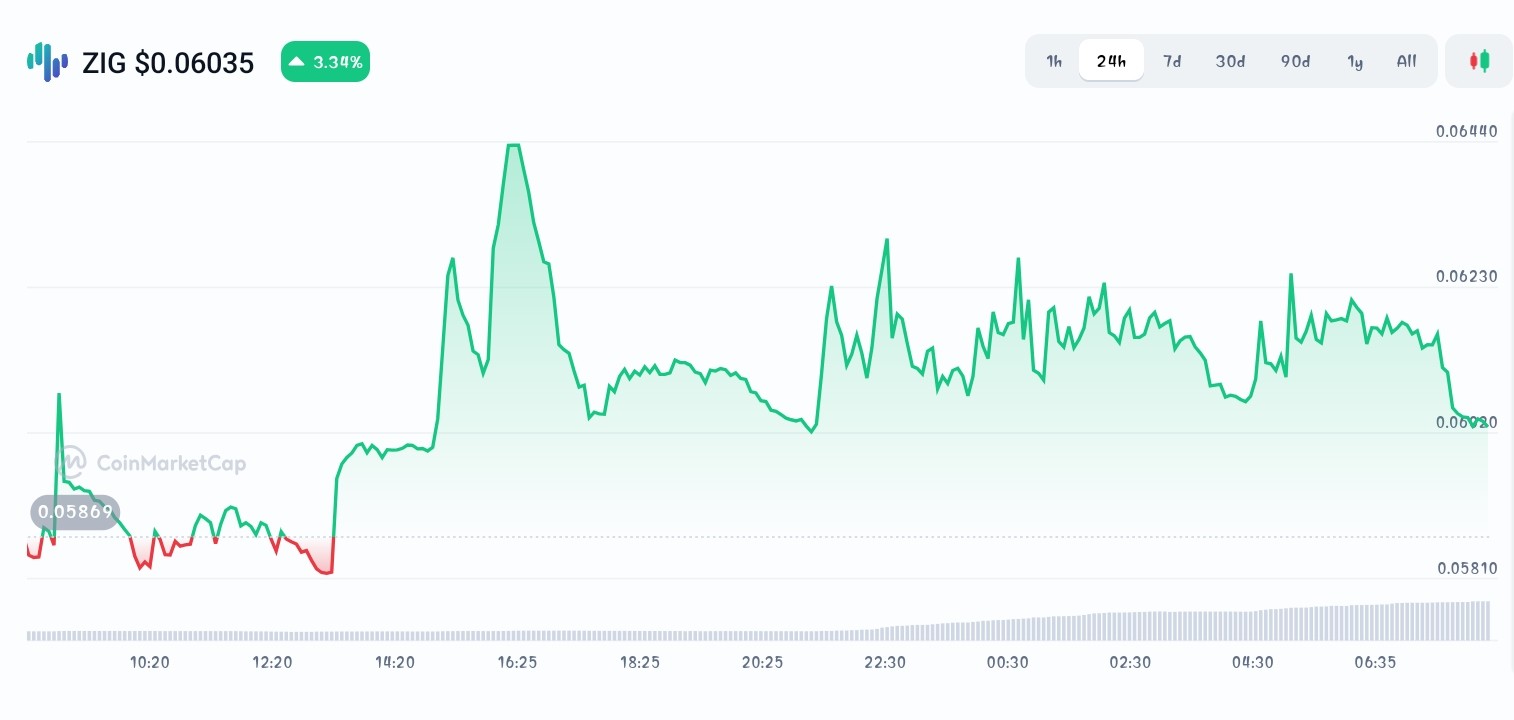Viewport: 1514px width, 720px height.
Task: Click the 14:20 time axis label
Action: [395, 662]
